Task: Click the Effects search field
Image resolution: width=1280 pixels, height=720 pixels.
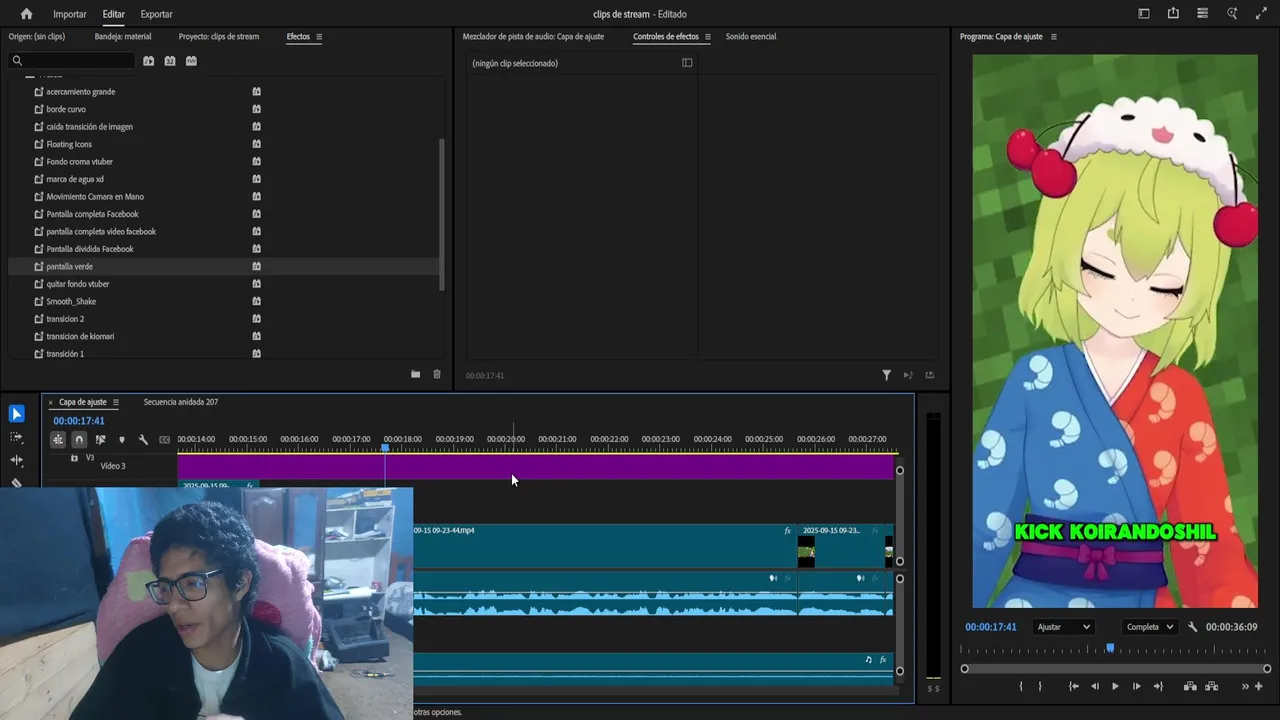Action: [70, 61]
